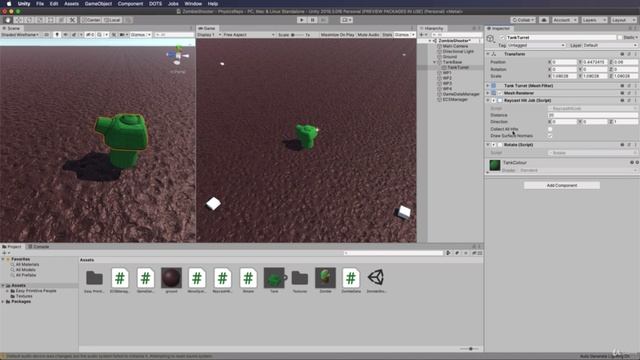
Task: Select GameDataManager in Hierarchy
Action: tap(460, 94)
